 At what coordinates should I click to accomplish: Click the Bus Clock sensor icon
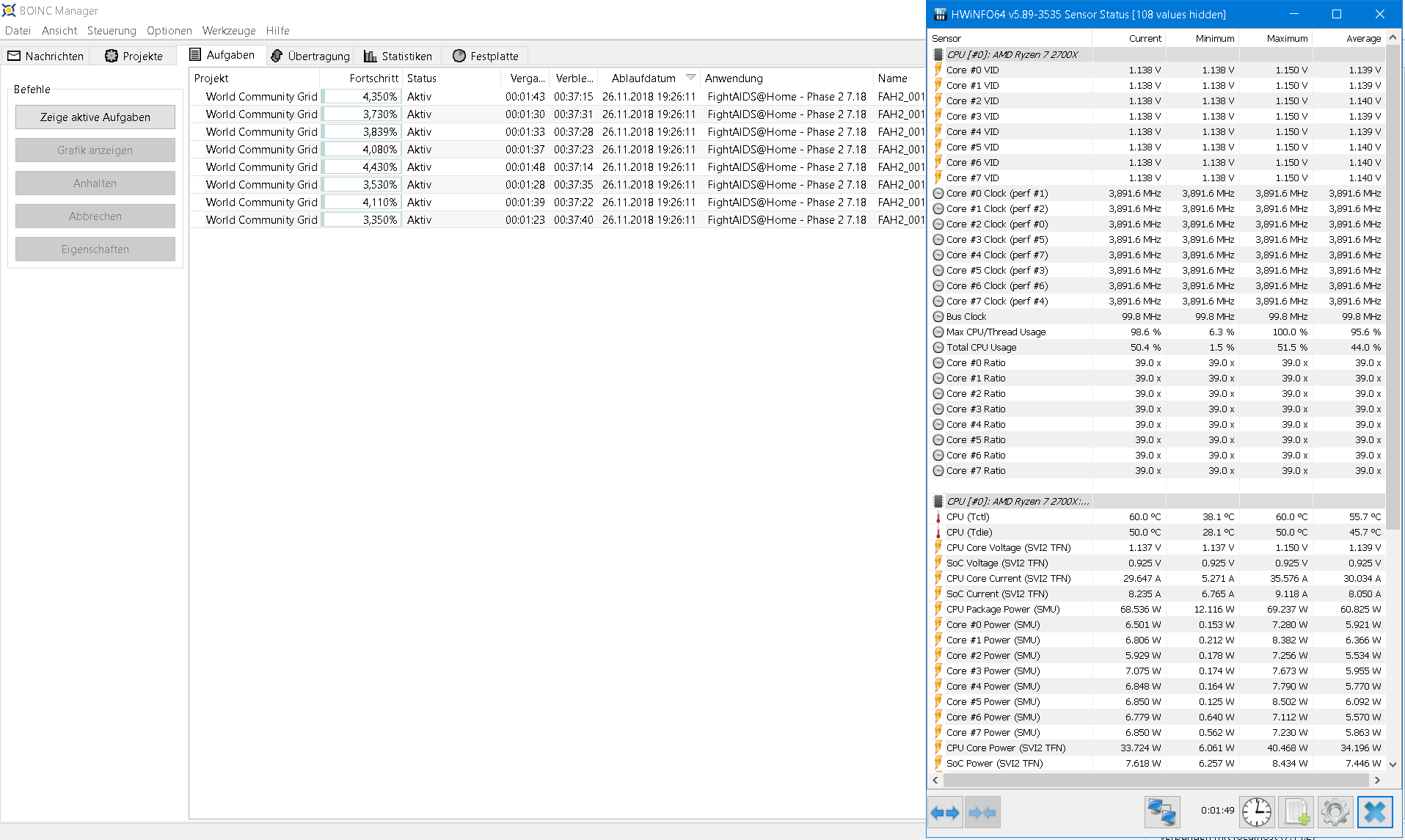pos(938,316)
